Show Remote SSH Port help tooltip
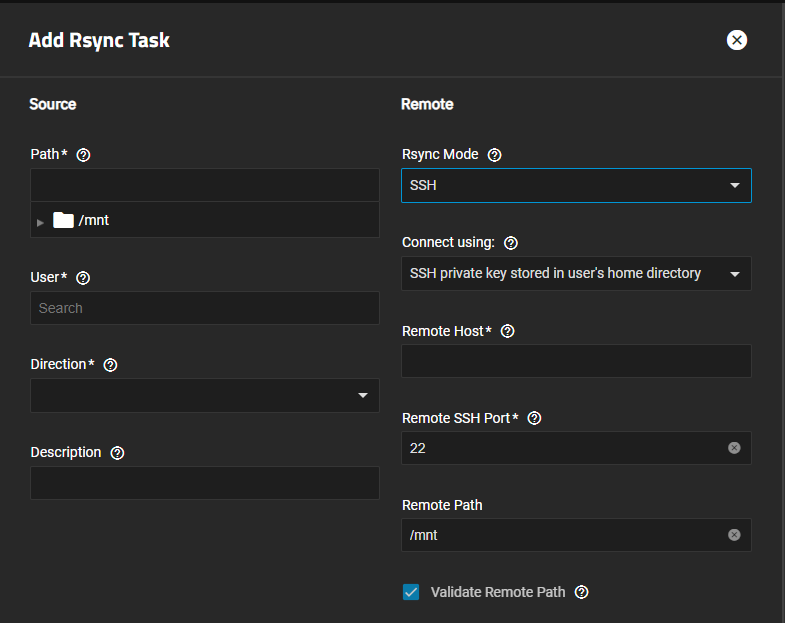The width and height of the screenshot is (785, 623). point(534,419)
